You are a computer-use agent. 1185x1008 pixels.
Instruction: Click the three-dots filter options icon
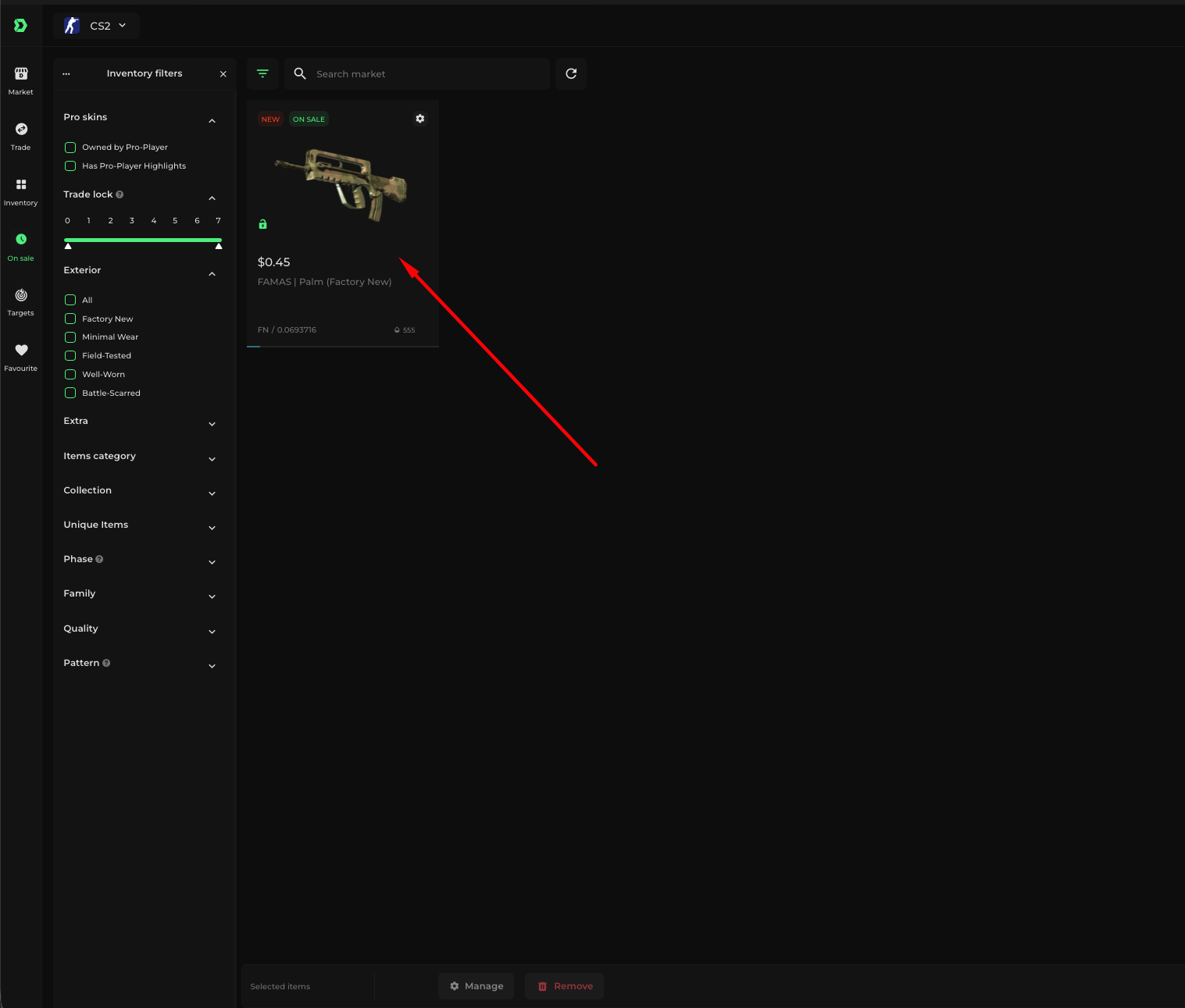point(66,74)
